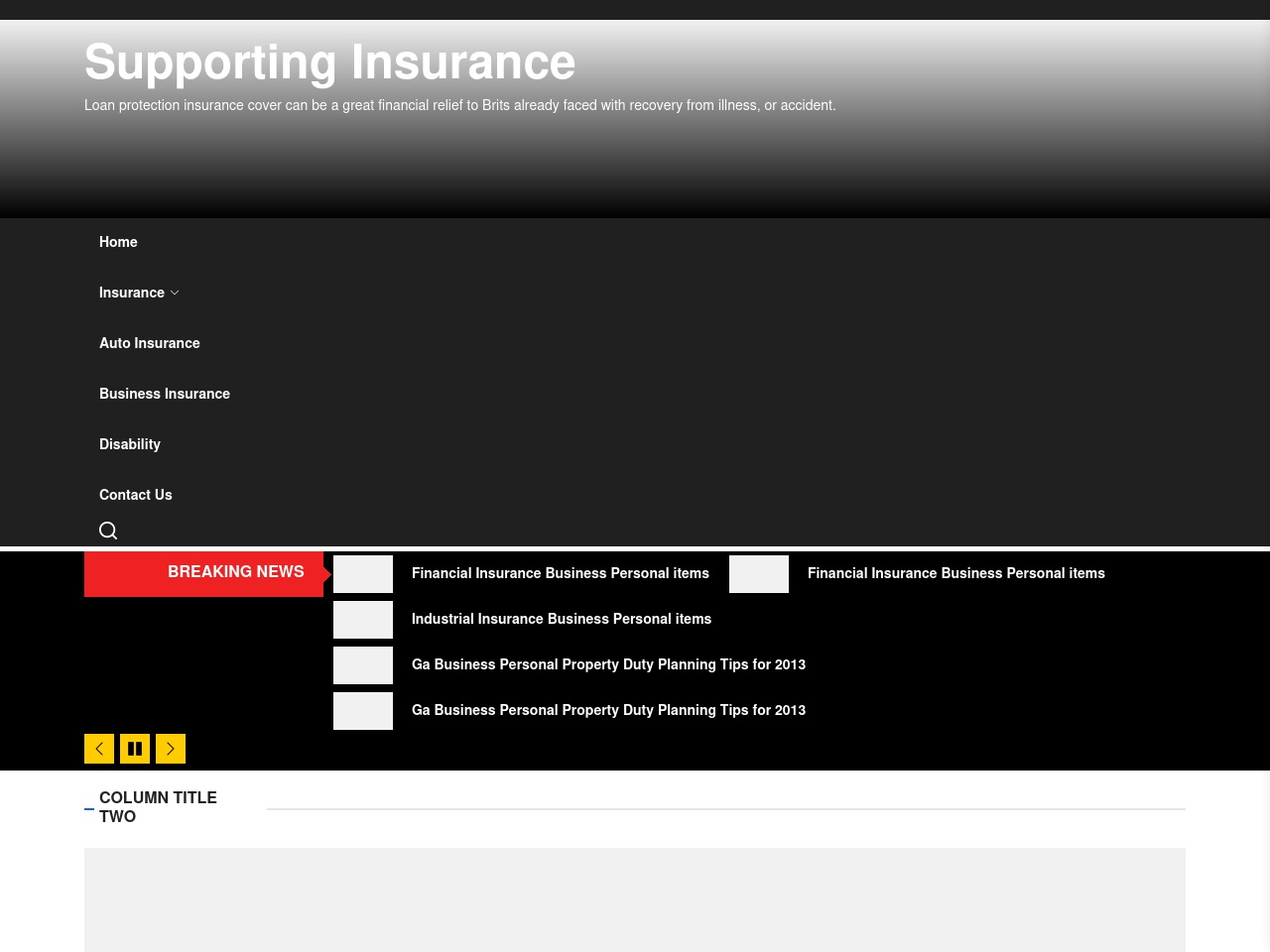Open the Disability menu item
This screenshot has height=952, width=1270.
130,444
